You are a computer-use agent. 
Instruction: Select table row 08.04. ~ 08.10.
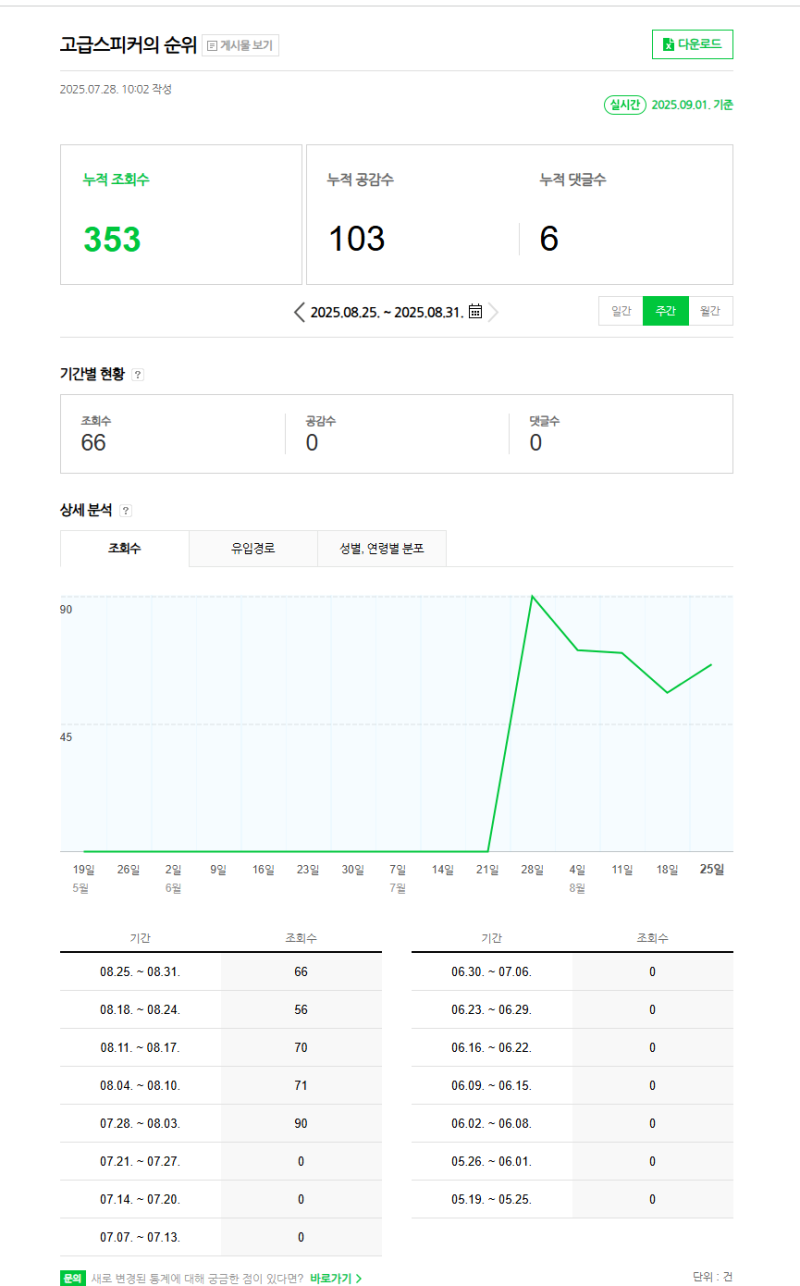point(221,1086)
